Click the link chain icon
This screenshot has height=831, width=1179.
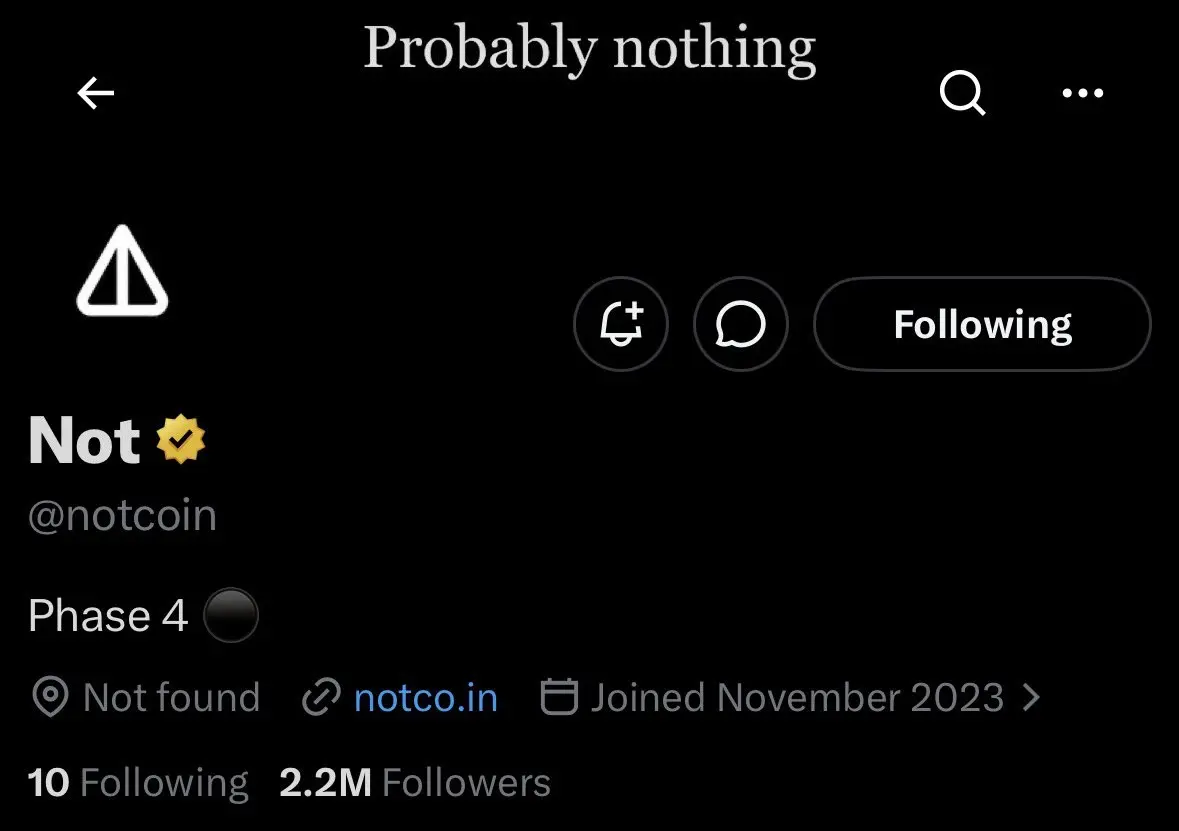point(321,697)
